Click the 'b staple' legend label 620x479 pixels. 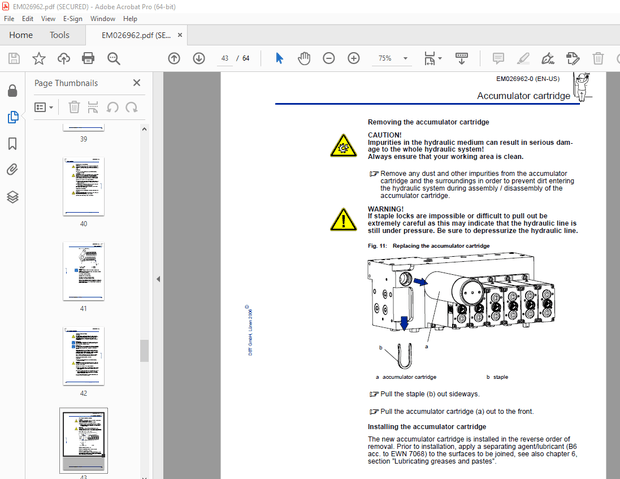tap(497, 377)
